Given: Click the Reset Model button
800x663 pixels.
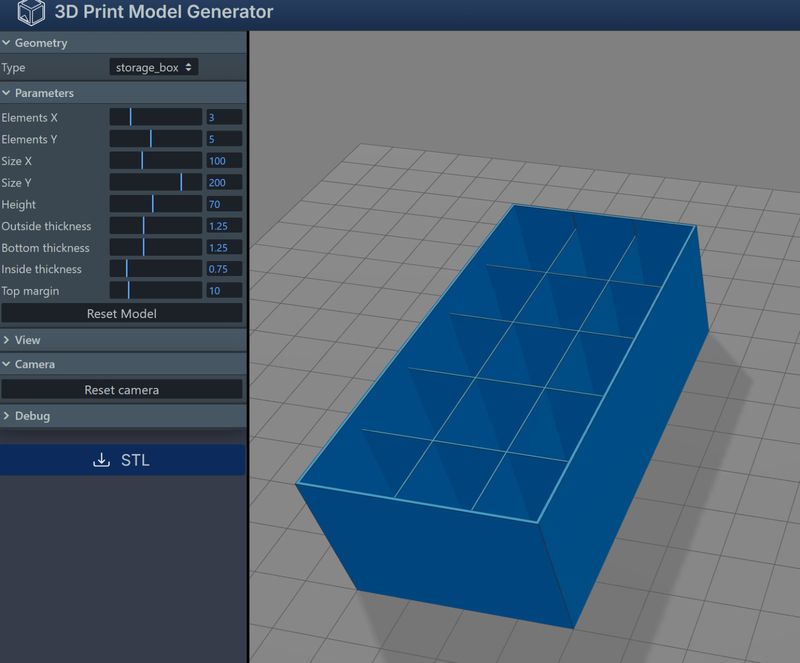Looking at the screenshot, I should pos(120,315).
